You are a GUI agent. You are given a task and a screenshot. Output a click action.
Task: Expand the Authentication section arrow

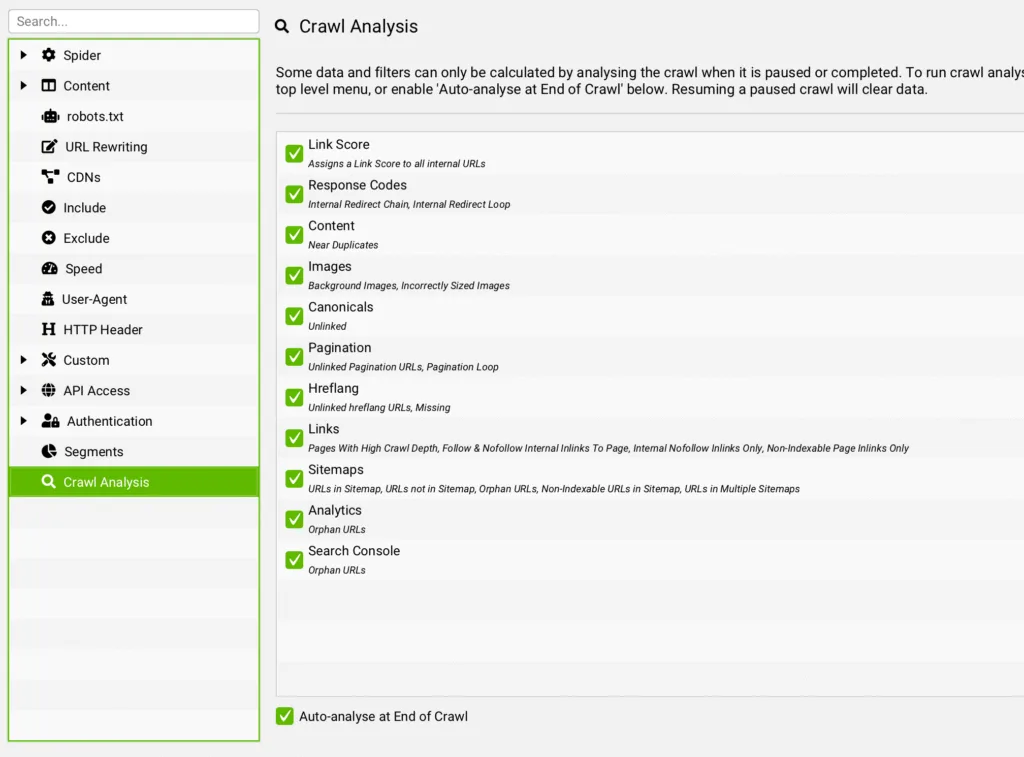(24, 421)
